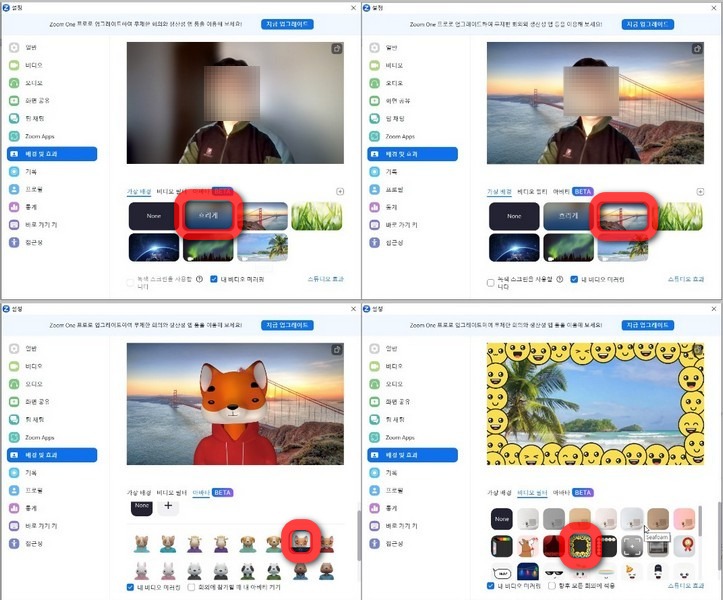The image size is (723, 600).
Task: Open Zoom Apps in the emoji frame window
Action: pos(400,437)
